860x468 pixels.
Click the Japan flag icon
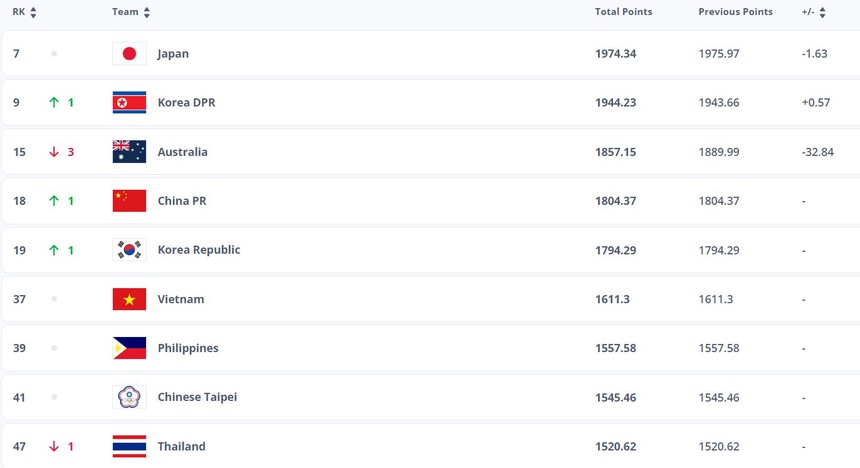coord(129,54)
